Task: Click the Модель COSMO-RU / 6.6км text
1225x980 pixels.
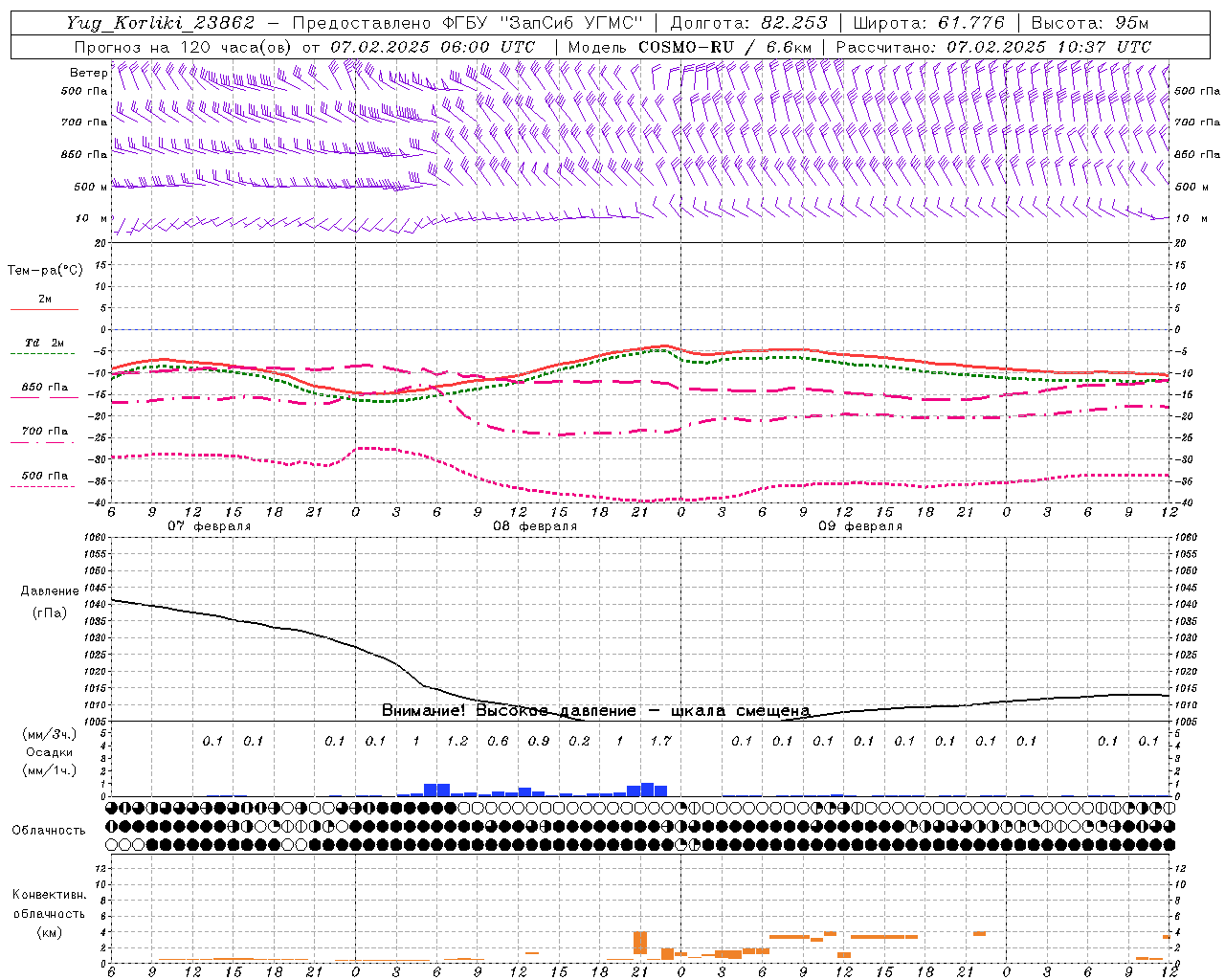Action: (690, 47)
